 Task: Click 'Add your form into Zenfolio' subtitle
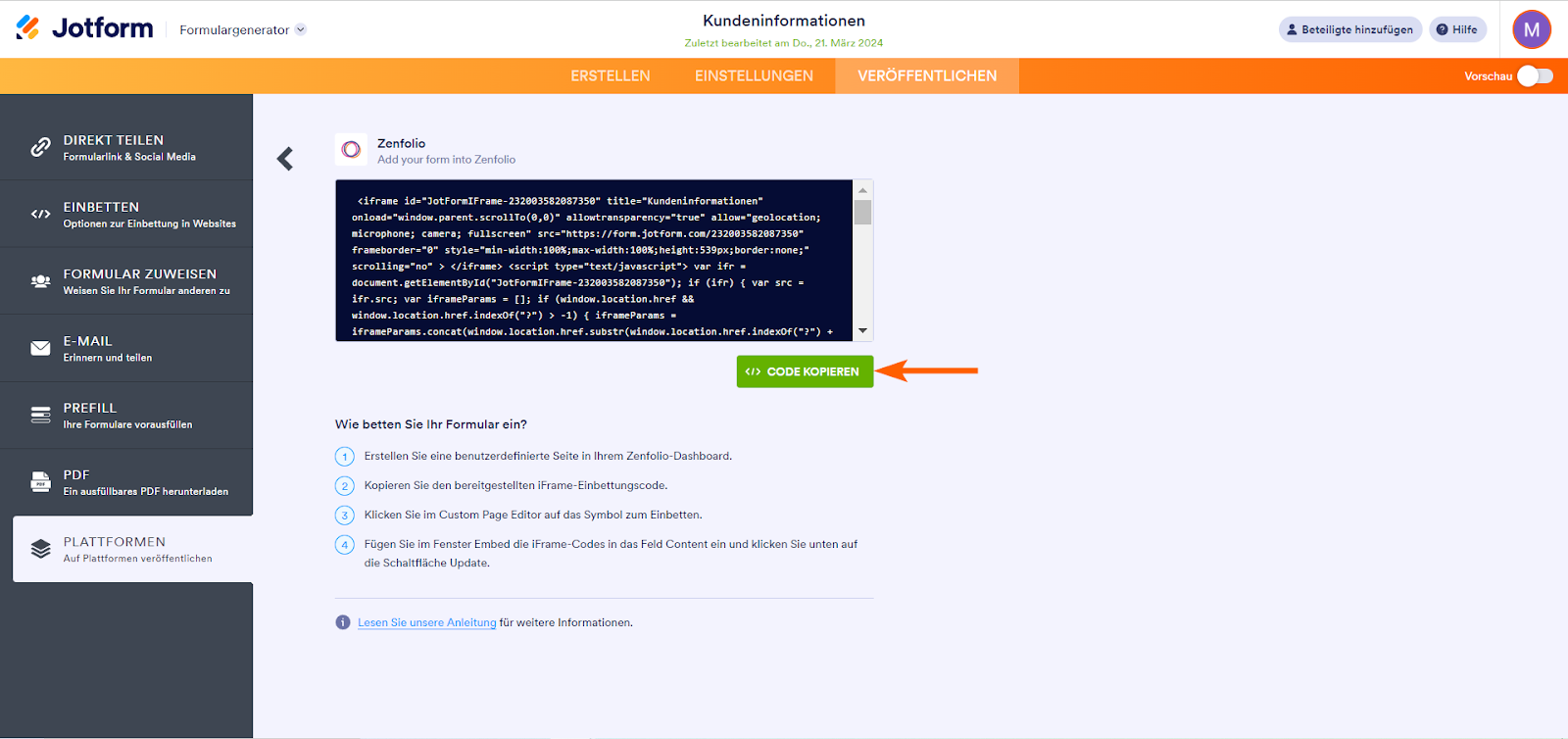446,160
